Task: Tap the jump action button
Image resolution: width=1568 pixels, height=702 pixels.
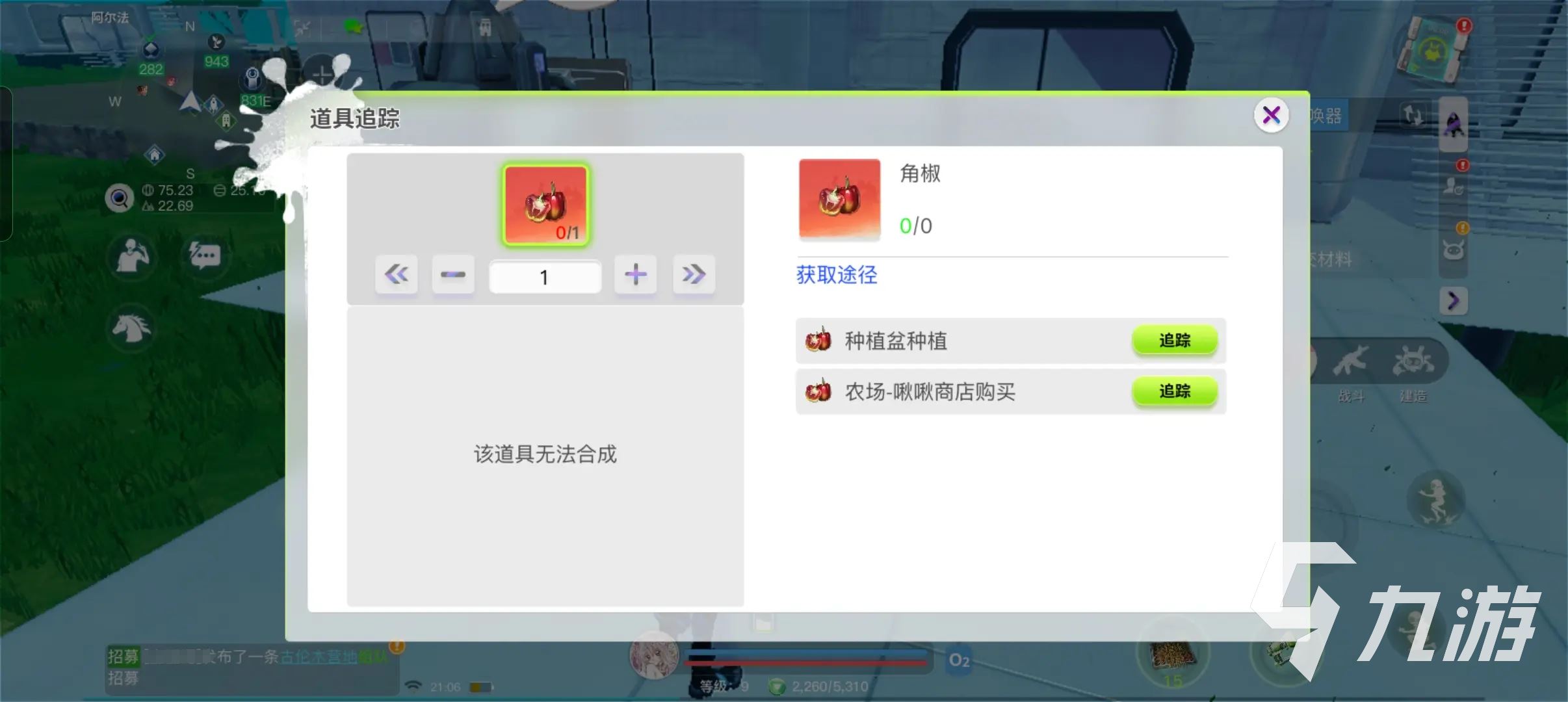Action: (x=1435, y=500)
